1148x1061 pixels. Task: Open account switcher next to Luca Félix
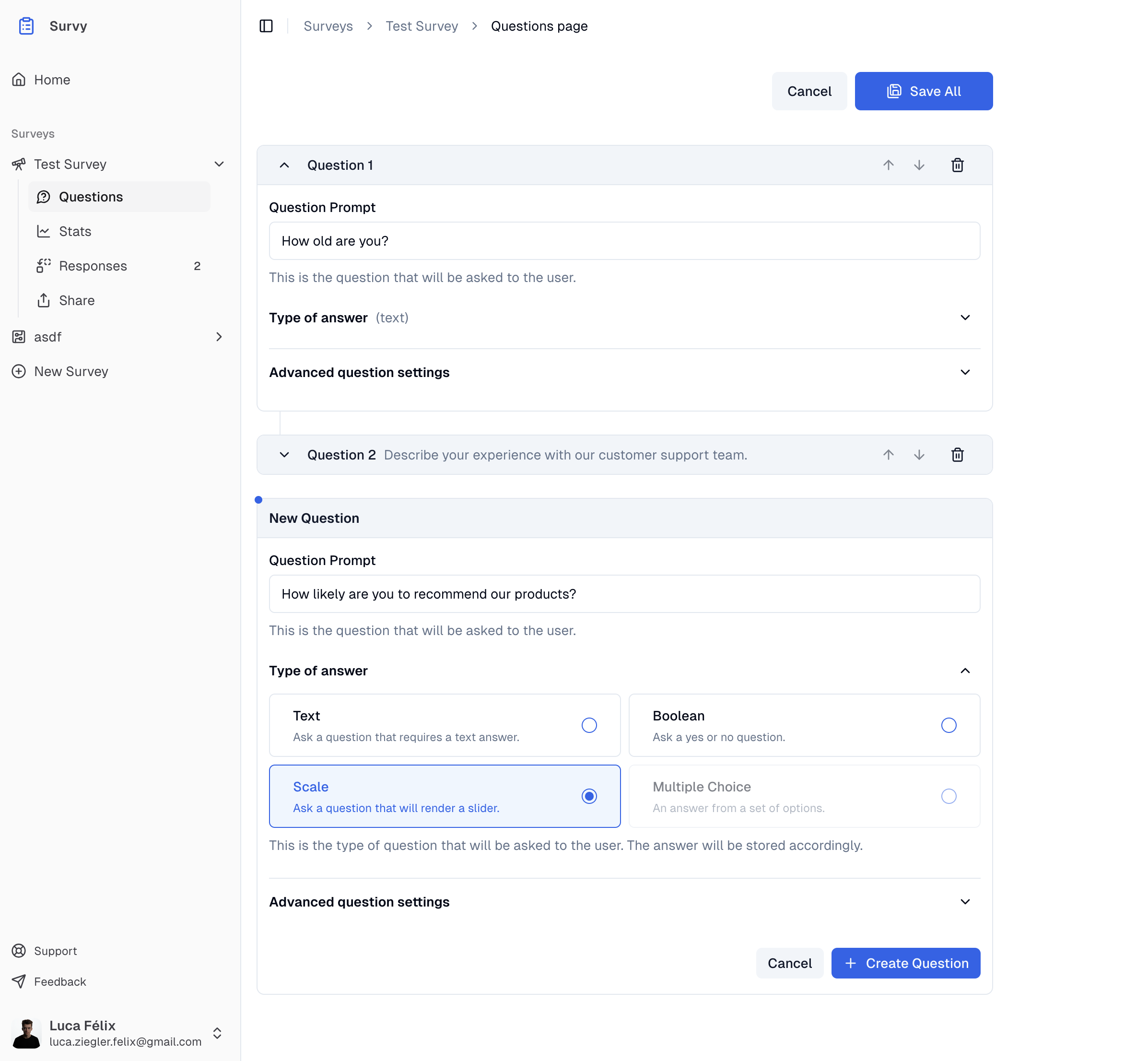click(x=217, y=1033)
